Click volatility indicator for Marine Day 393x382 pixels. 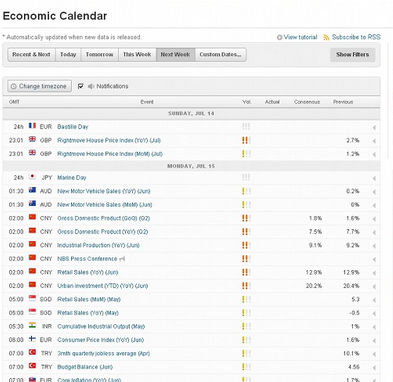tap(246, 177)
